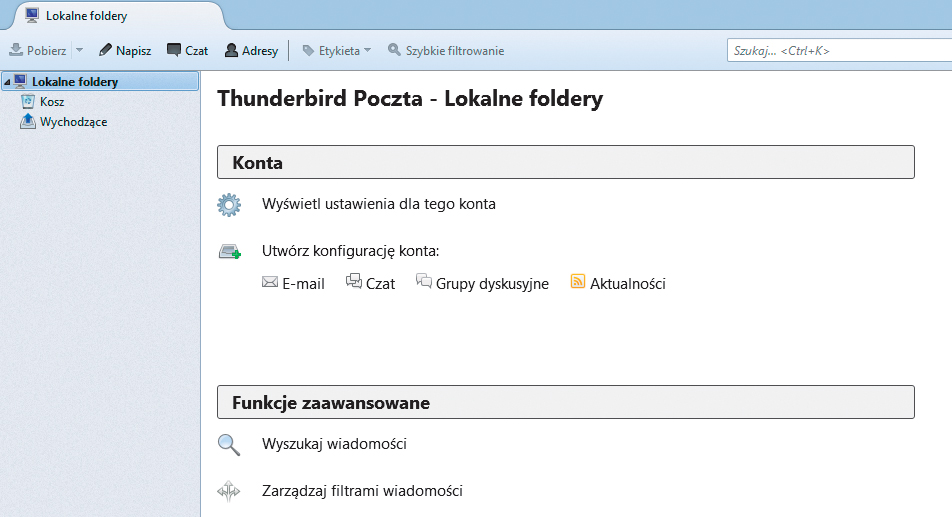Image resolution: width=952 pixels, height=517 pixels.
Task: Click the Napisz pencil icon
Action: pyautogui.click(x=105, y=50)
